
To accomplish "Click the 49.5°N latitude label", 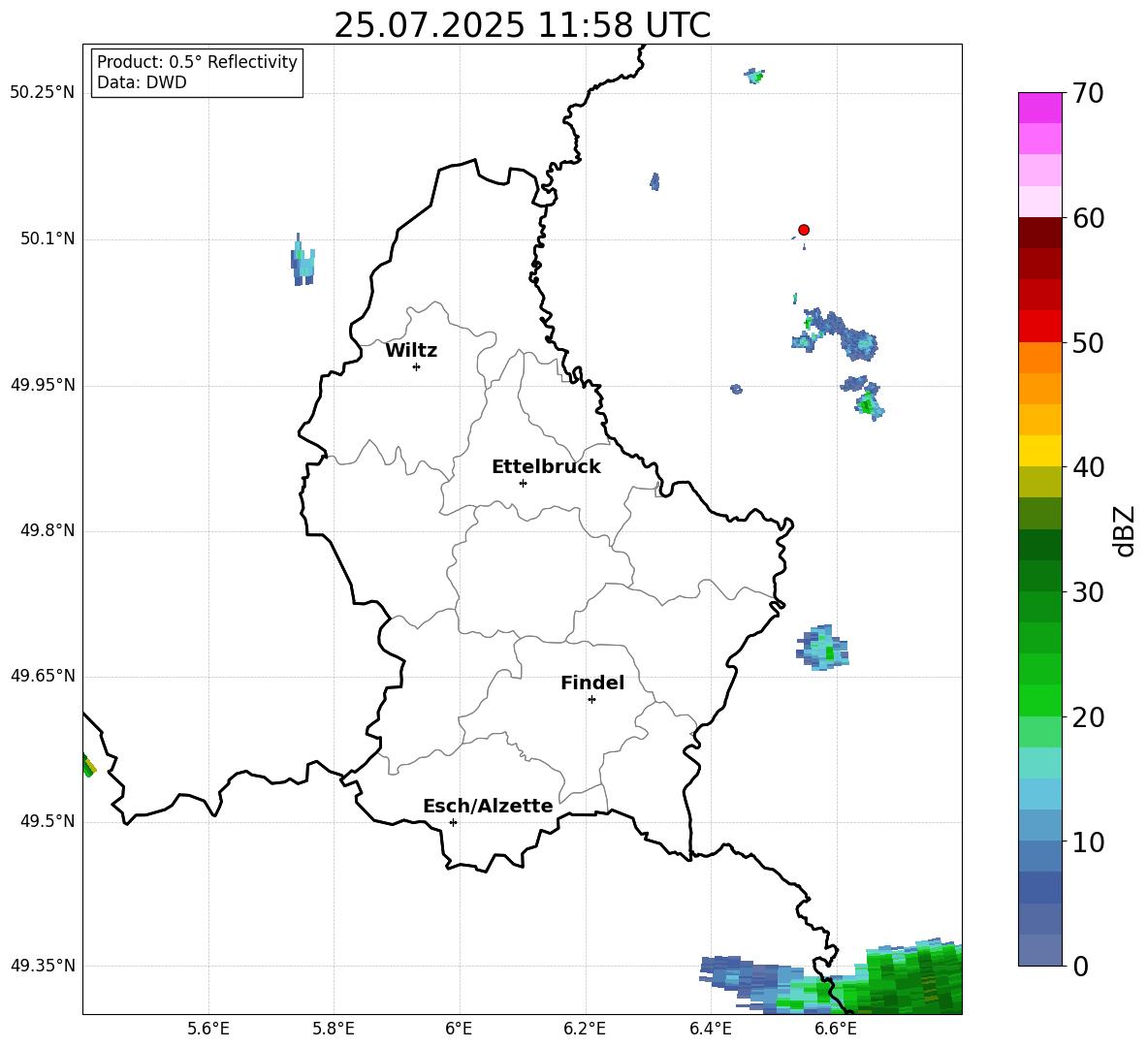I will [48, 821].
